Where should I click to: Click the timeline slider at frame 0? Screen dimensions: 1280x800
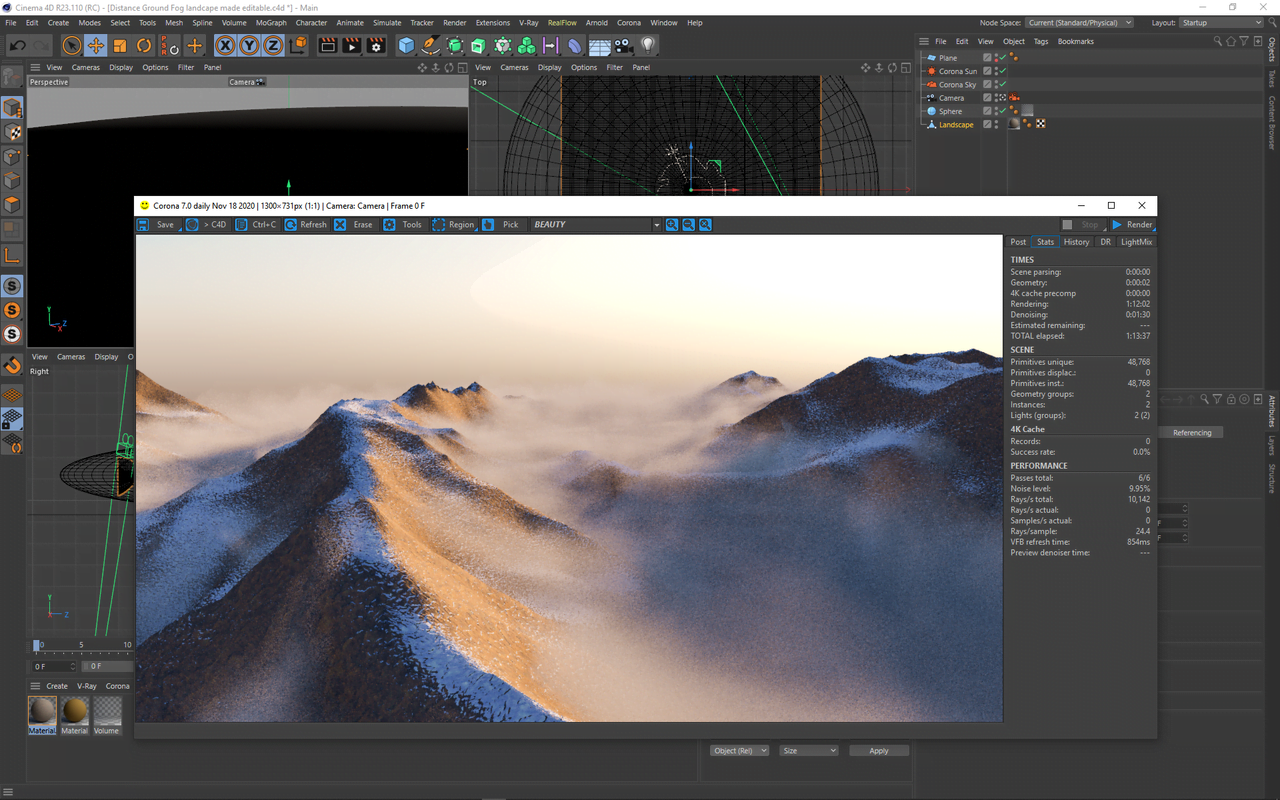coord(37,646)
